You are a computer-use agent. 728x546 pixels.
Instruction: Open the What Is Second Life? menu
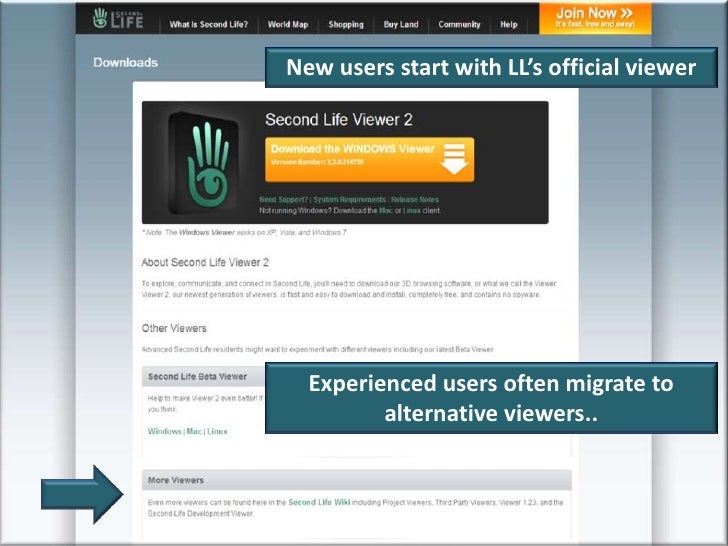tap(208, 25)
